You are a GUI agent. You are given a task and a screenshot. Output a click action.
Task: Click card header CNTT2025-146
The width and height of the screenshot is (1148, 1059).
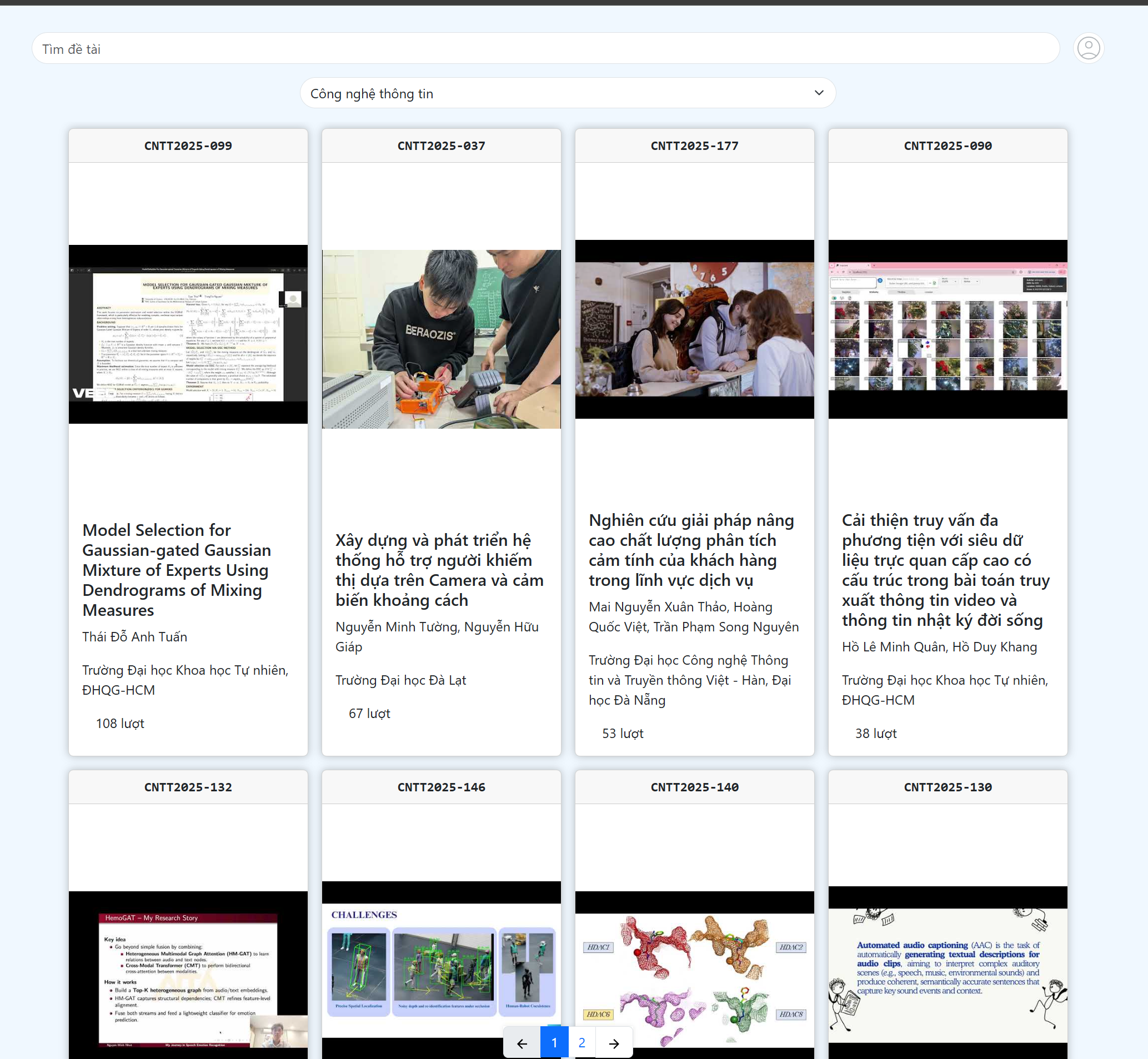coord(442,787)
